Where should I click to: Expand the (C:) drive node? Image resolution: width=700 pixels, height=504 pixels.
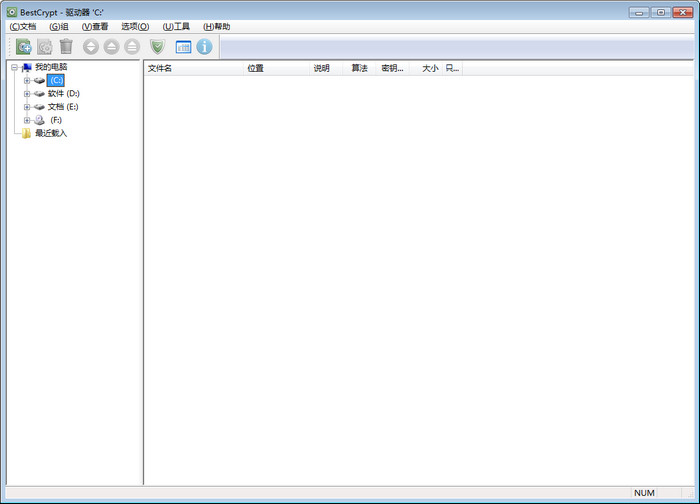[x=27, y=81]
